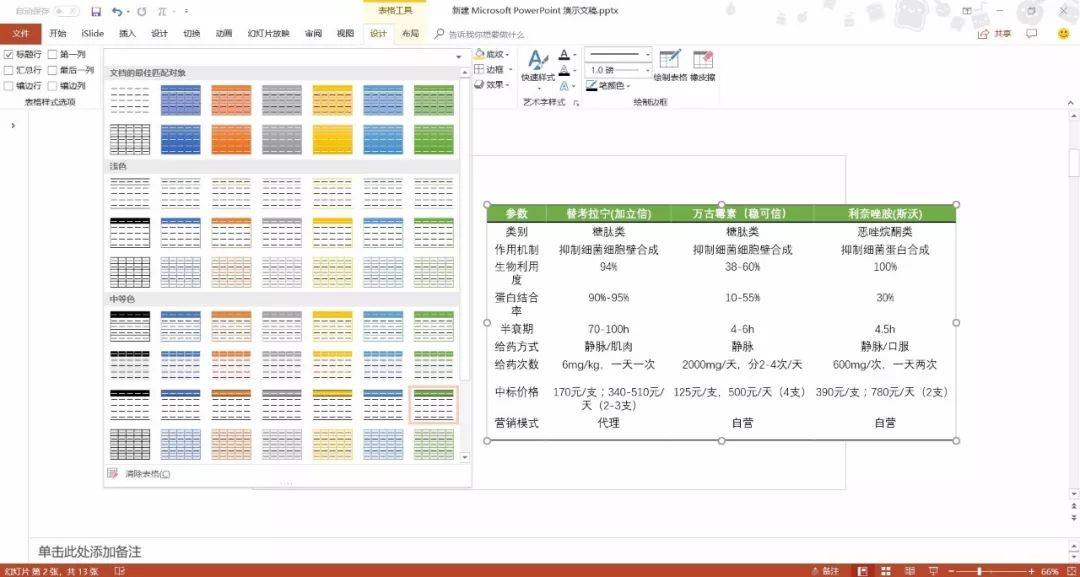Check the First Column (第一列) checkbox

point(52,54)
